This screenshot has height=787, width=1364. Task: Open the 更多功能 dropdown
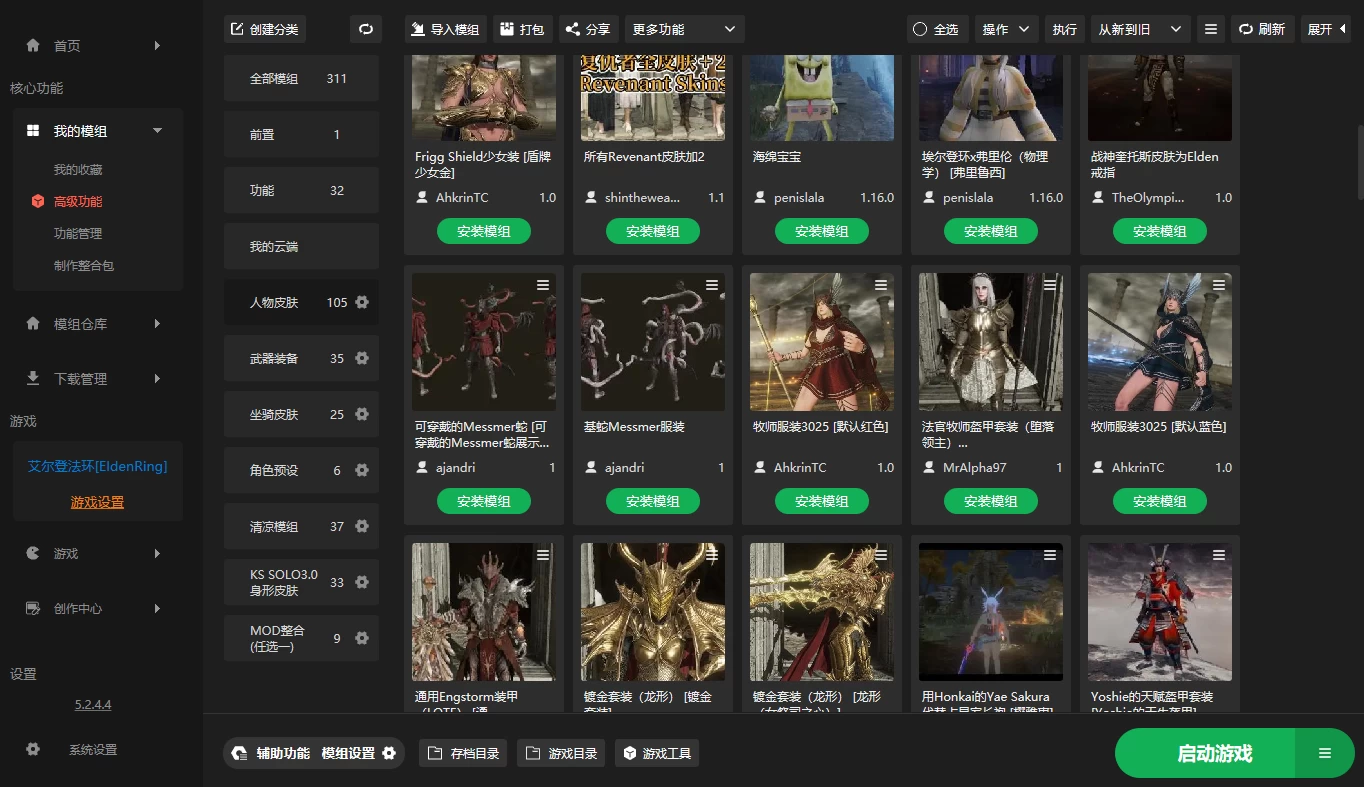[x=684, y=29]
